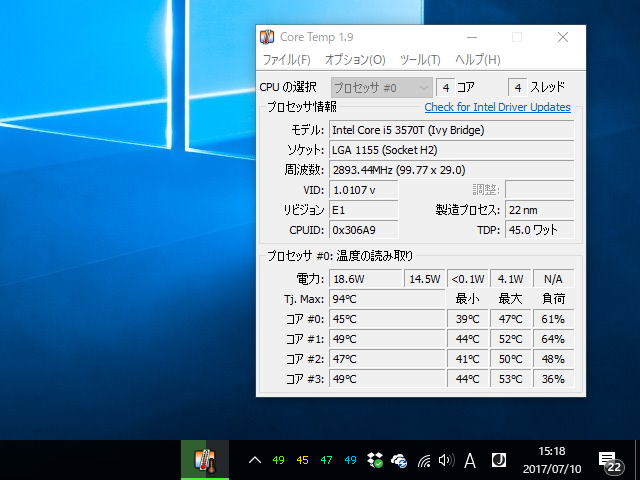Click the core count box beside コア

point(446,88)
